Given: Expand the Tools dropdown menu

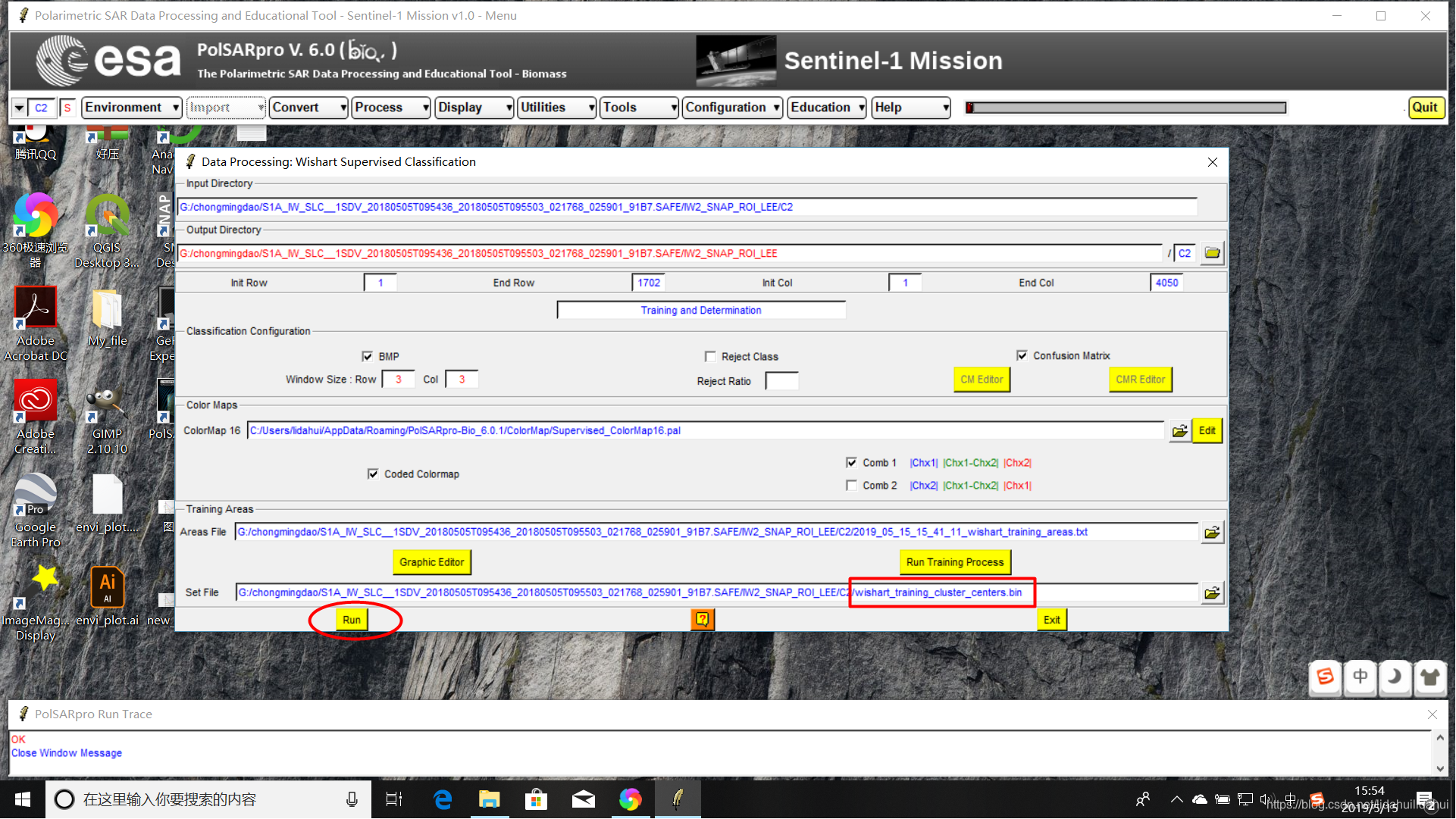Looking at the screenshot, I should click(640, 108).
